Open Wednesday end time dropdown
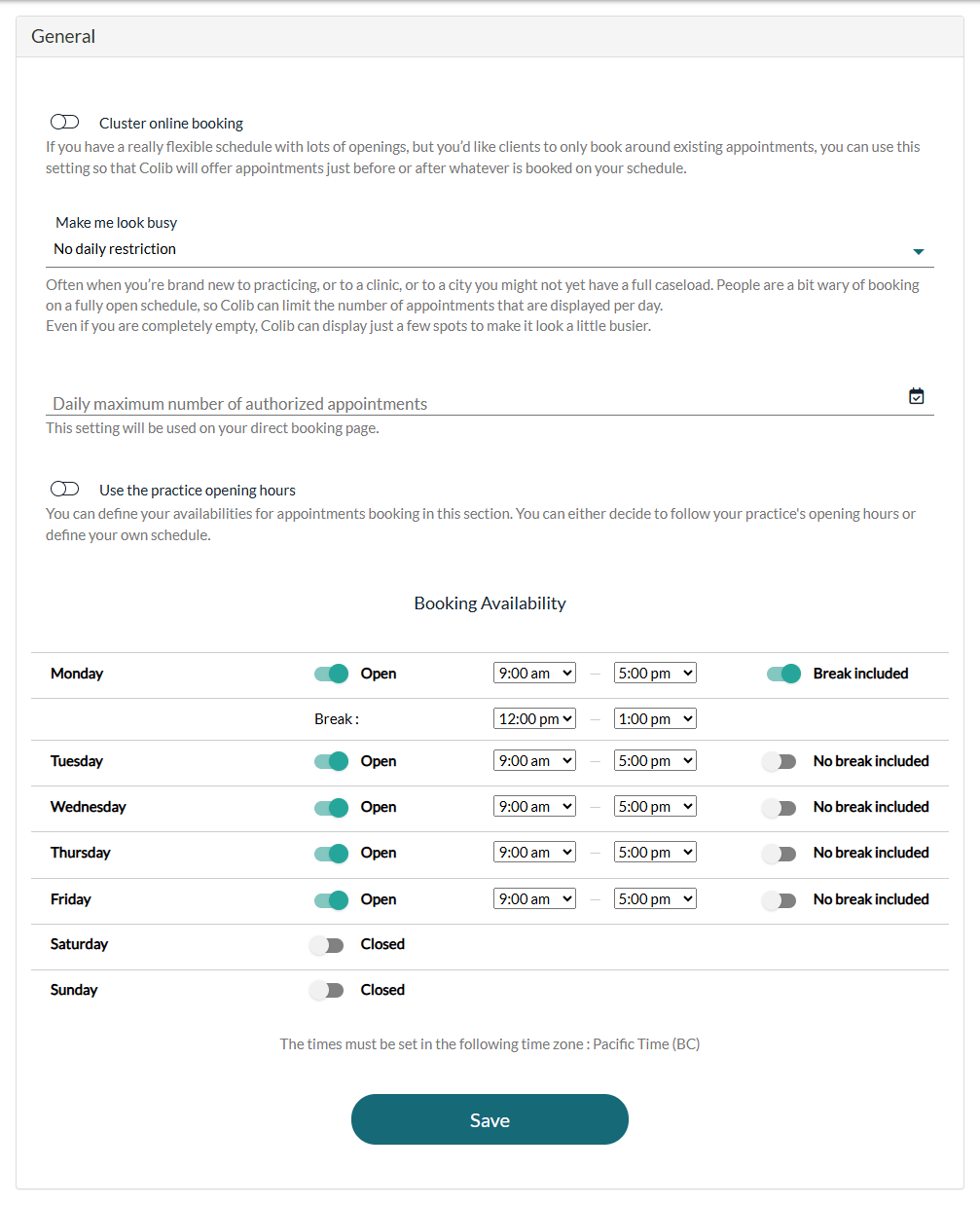Viewport: 980px width, 1205px height. pos(655,806)
